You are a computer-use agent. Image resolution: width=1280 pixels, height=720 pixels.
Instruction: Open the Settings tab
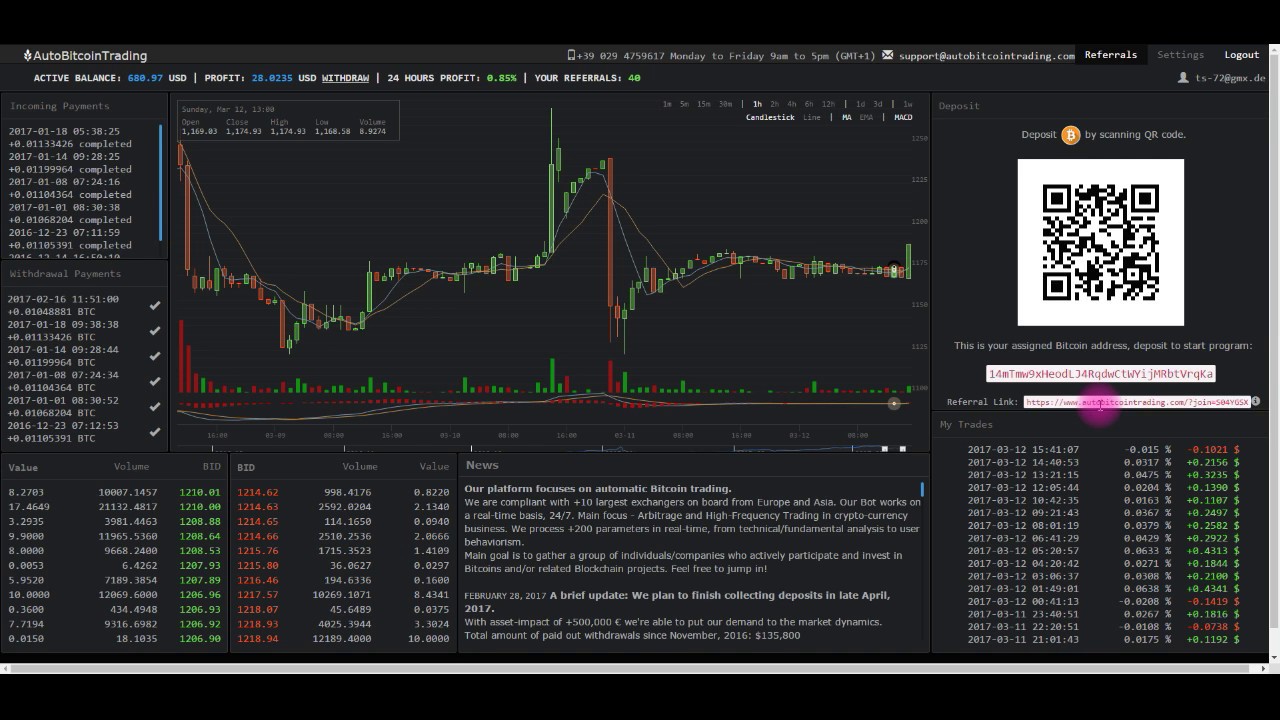1180,55
